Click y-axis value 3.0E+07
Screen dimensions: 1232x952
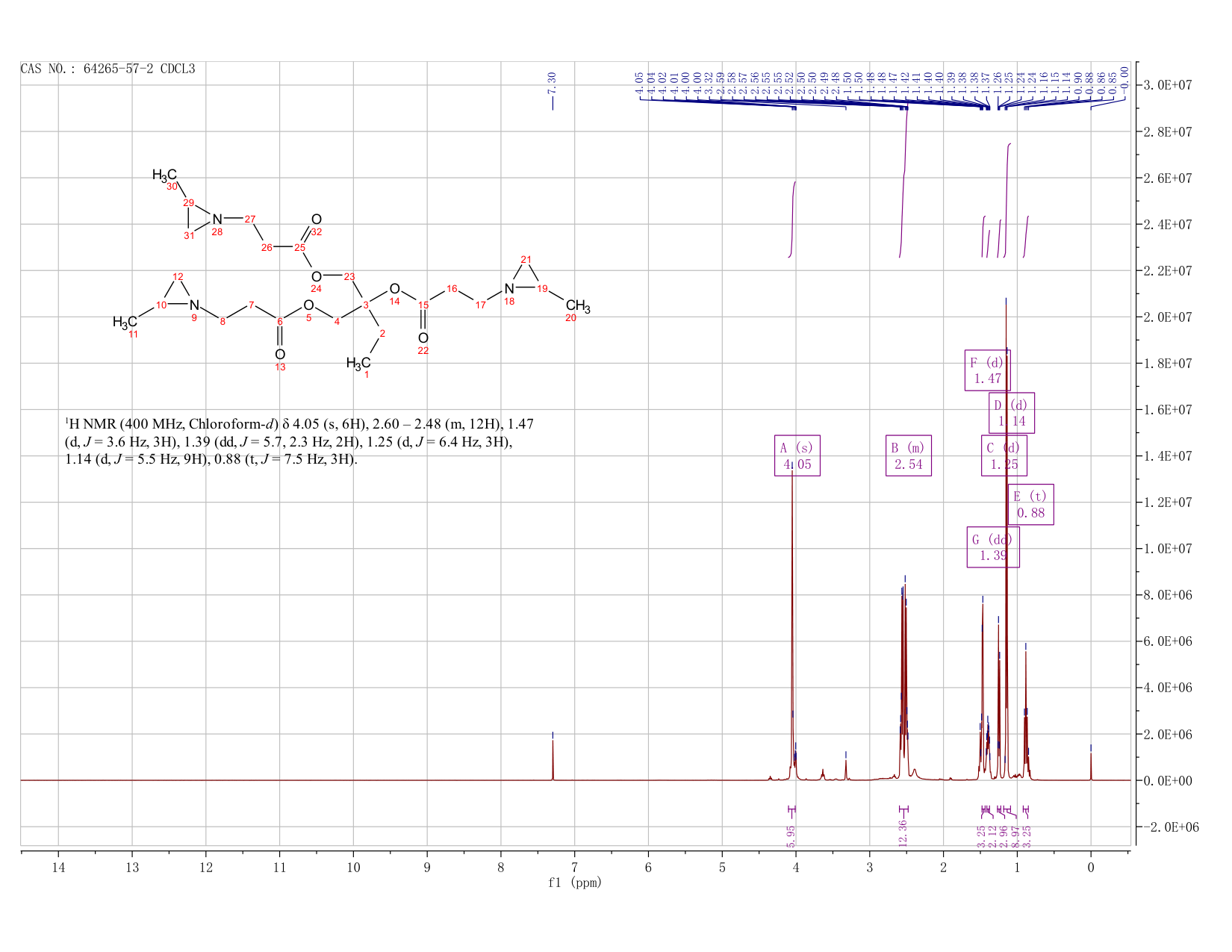pyautogui.click(x=1167, y=86)
